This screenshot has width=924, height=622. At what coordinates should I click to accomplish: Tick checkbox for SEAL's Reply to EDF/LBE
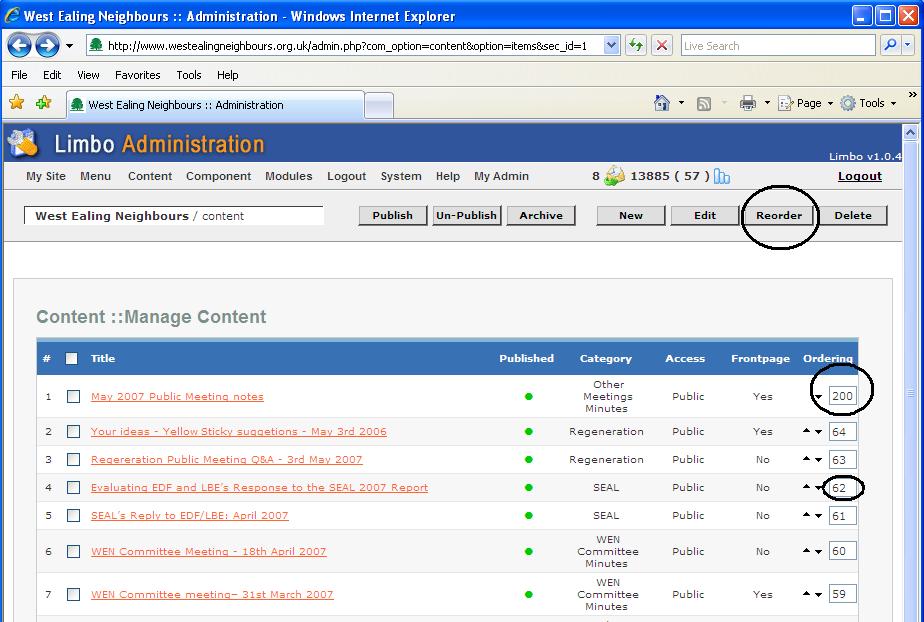tap(73, 515)
